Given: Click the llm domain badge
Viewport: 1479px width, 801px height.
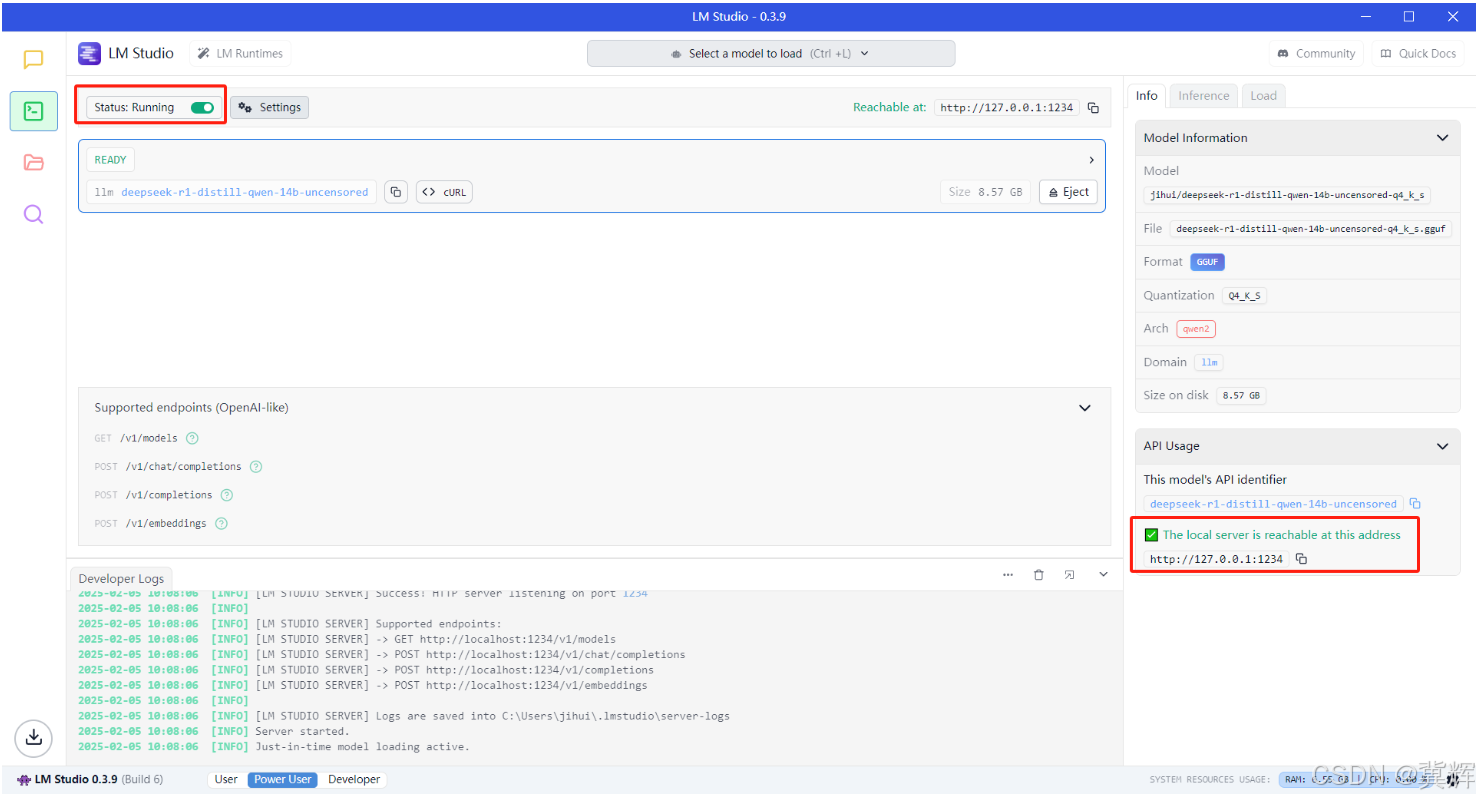Looking at the screenshot, I should click(x=1209, y=362).
